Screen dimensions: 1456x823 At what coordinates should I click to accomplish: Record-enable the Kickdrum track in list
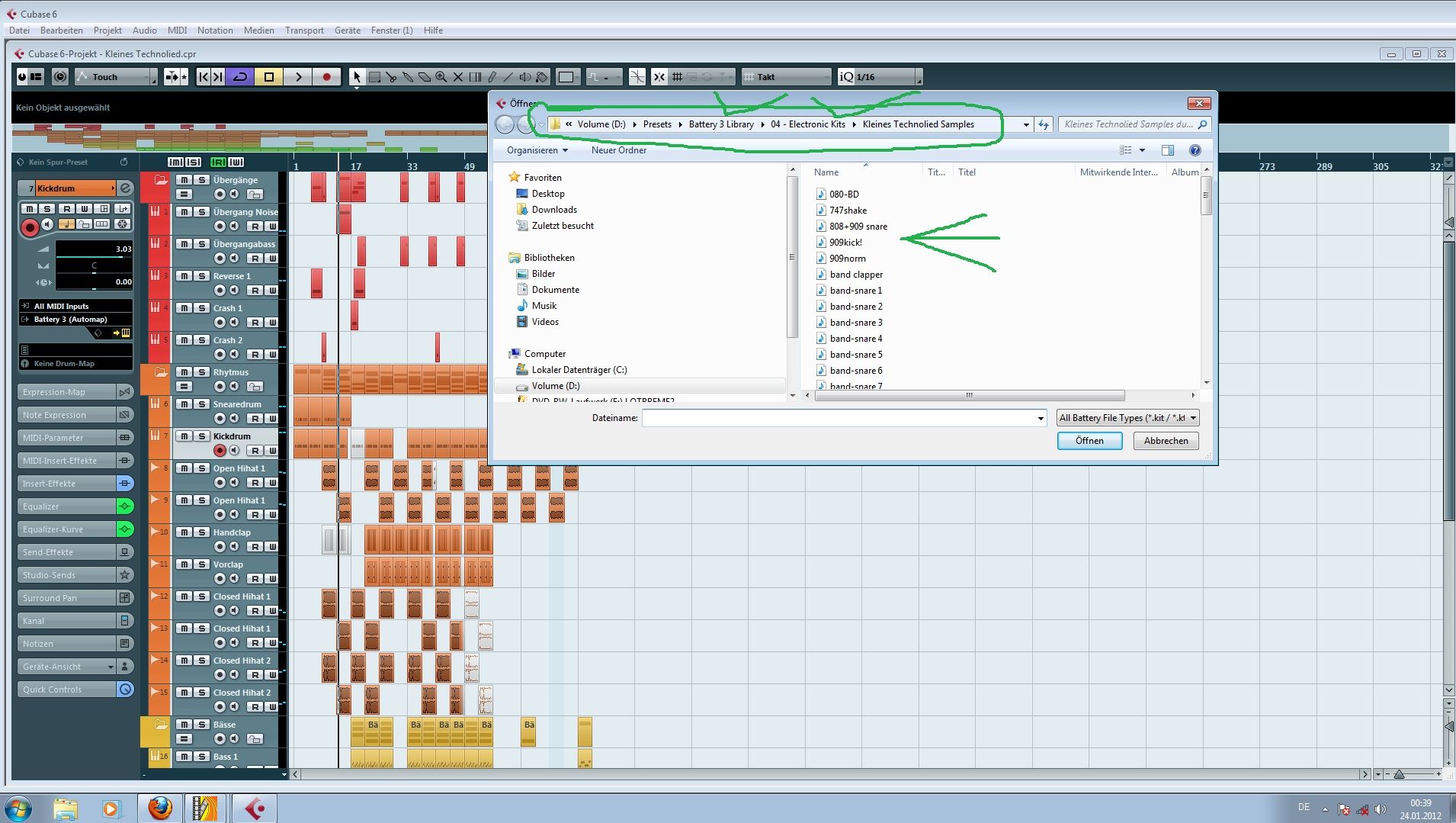click(x=220, y=451)
